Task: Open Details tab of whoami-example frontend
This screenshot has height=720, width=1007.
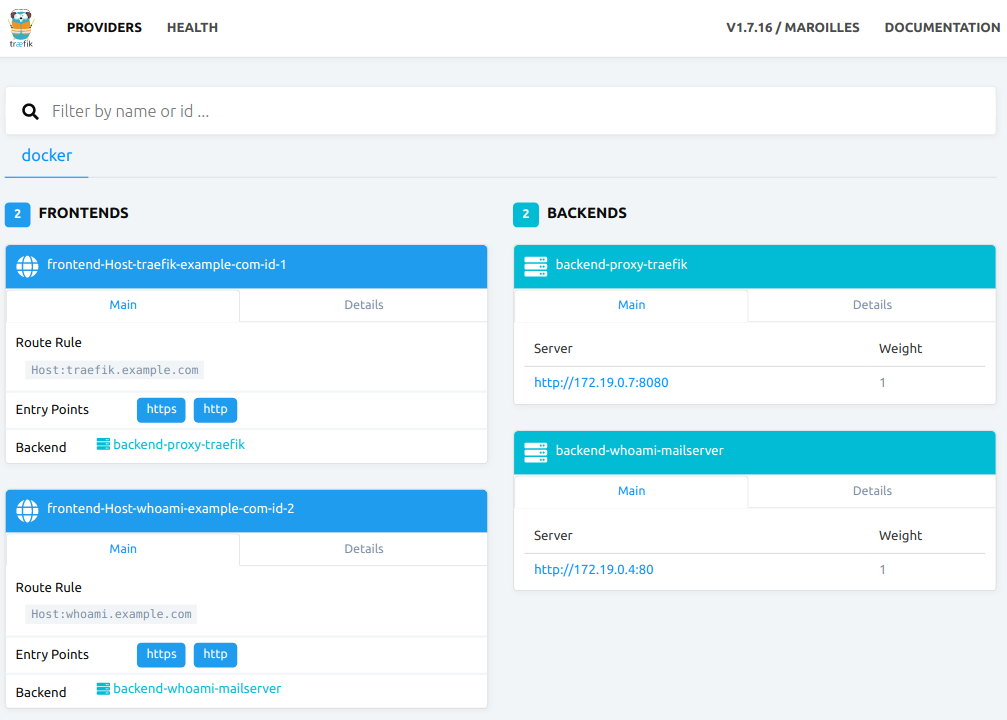Action: (363, 549)
